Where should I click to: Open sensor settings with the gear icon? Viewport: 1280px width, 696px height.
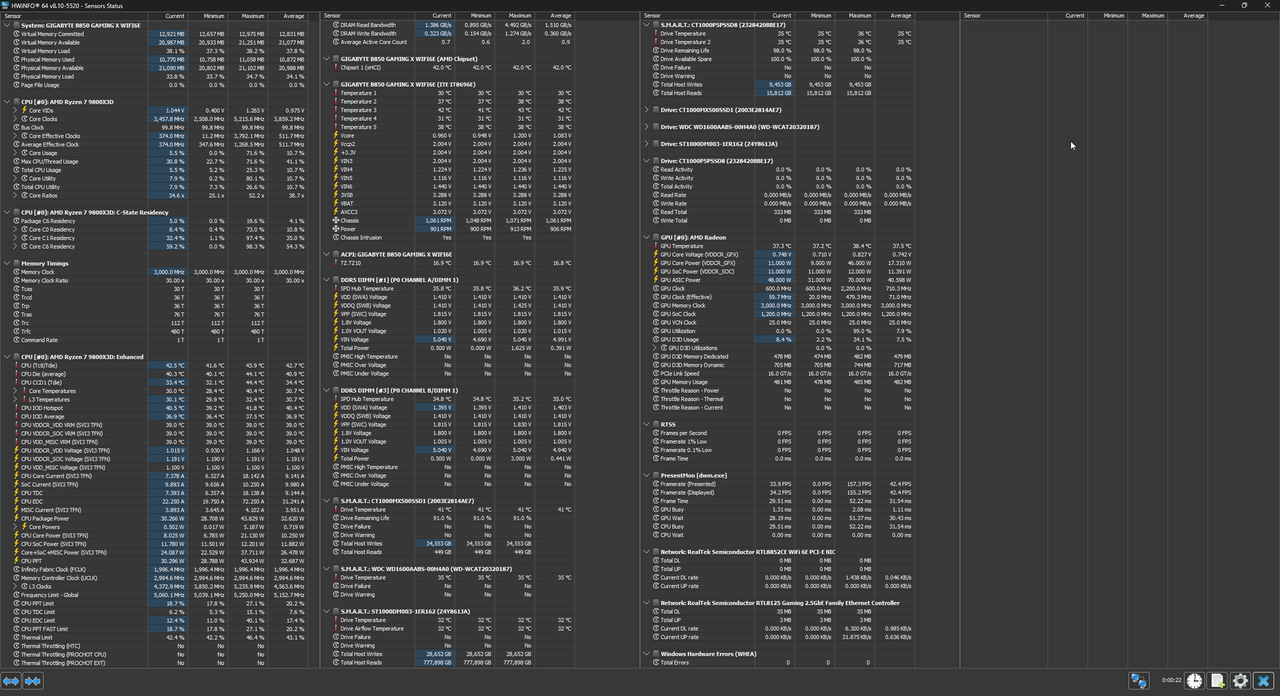tap(1241, 681)
